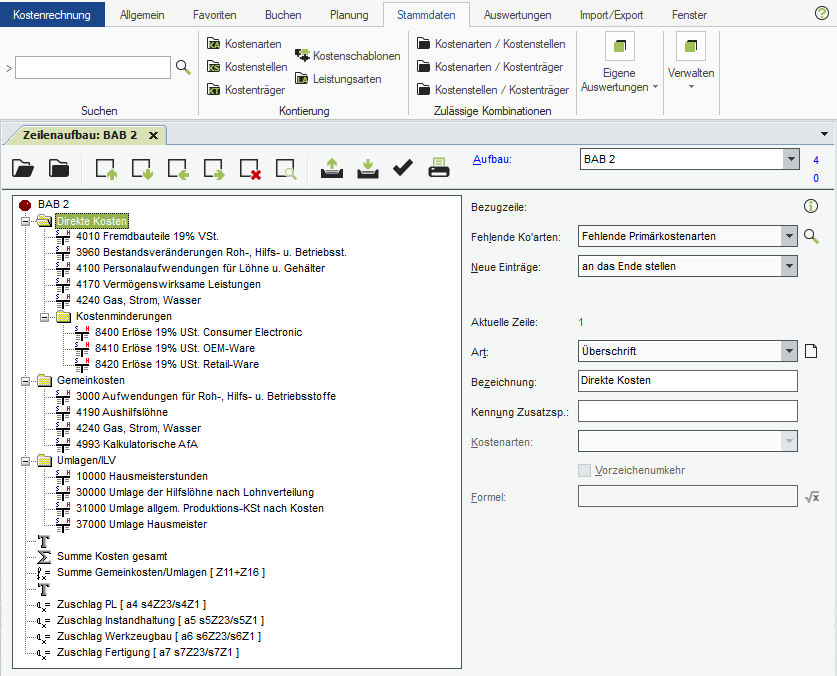Click the Kennung Zusatzsp. input field
This screenshot has width=837, height=676.
[688, 411]
